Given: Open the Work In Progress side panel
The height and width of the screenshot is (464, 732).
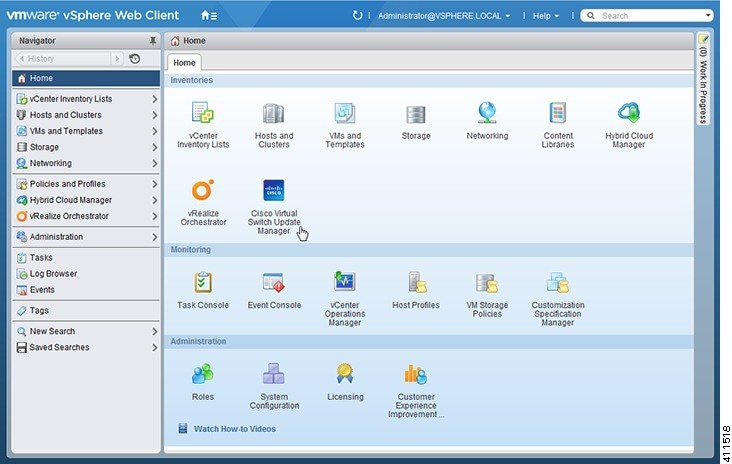Looking at the screenshot, I should (703, 78).
